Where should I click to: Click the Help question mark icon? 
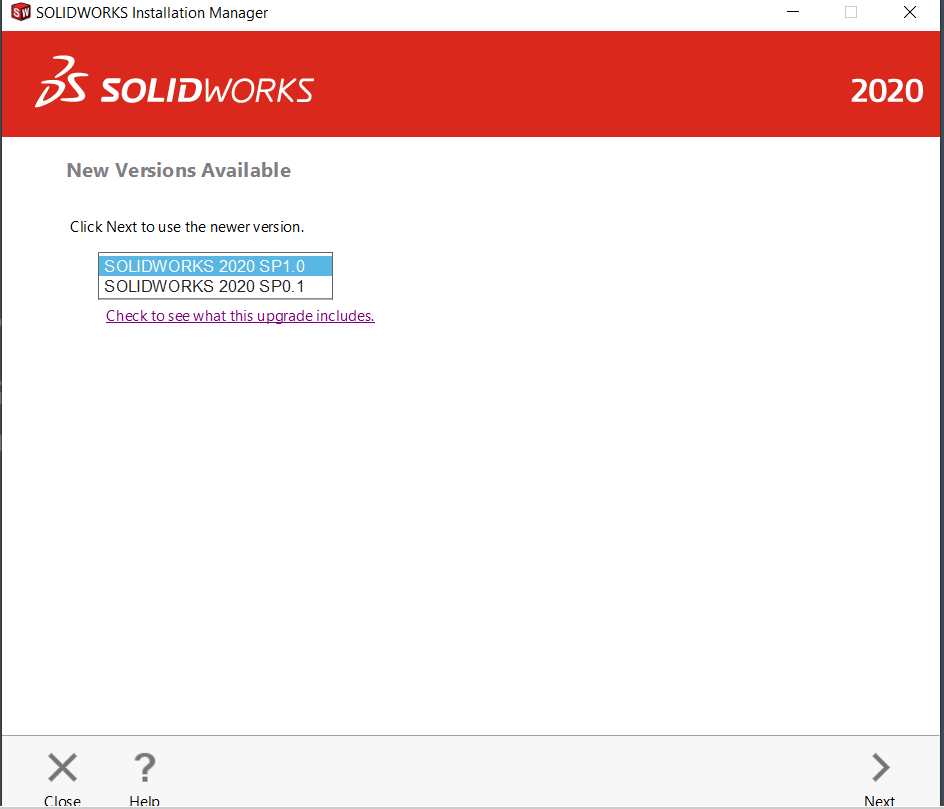tap(144, 767)
